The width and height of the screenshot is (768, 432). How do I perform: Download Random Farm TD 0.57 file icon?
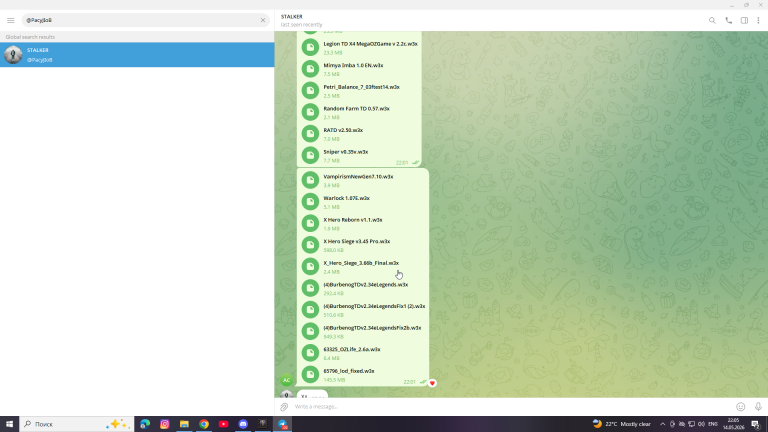(x=310, y=112)
